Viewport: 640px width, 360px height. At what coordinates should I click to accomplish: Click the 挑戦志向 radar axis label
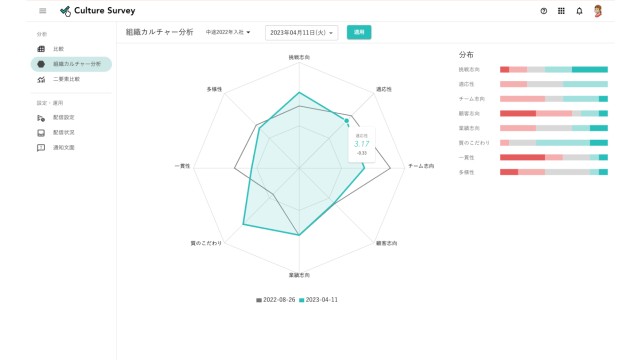[x=299, y=58]
